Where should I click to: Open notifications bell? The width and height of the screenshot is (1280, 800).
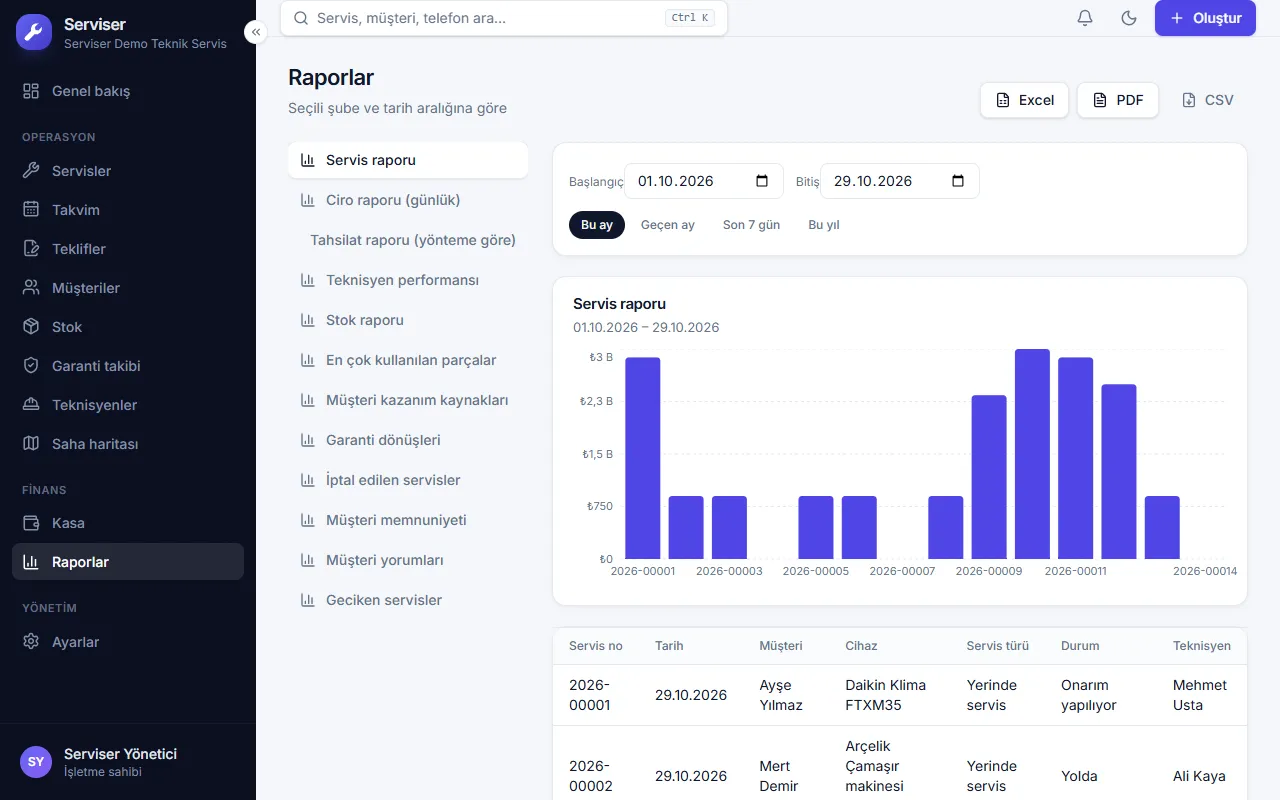point(1085,18)
